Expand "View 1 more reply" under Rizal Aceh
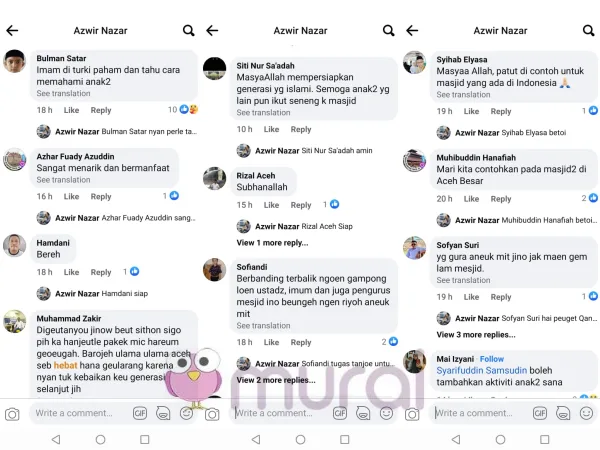The width and height of the screenshot is (600, 450). (272, 243)
